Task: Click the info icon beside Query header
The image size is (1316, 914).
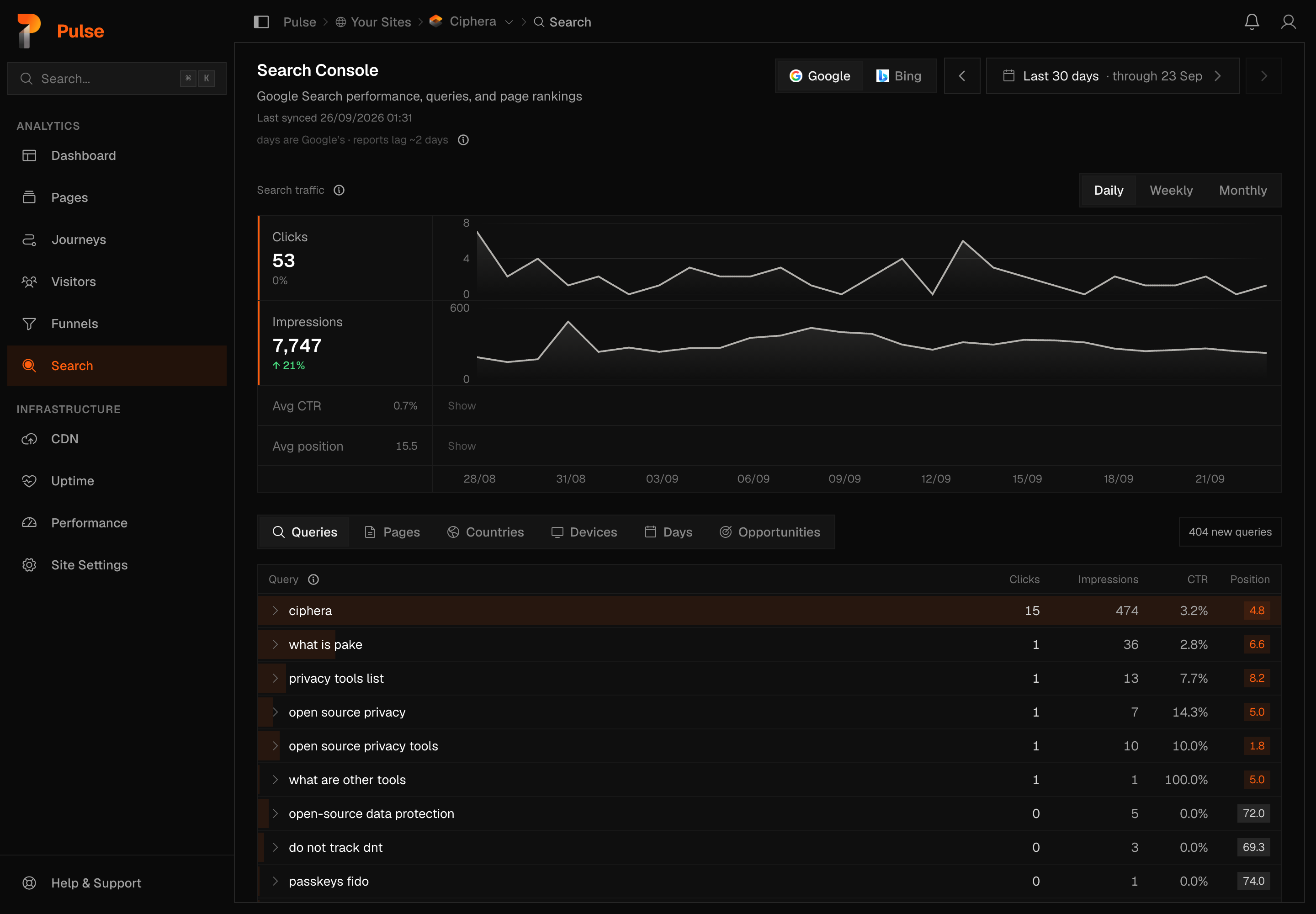Action: [313, 579]
